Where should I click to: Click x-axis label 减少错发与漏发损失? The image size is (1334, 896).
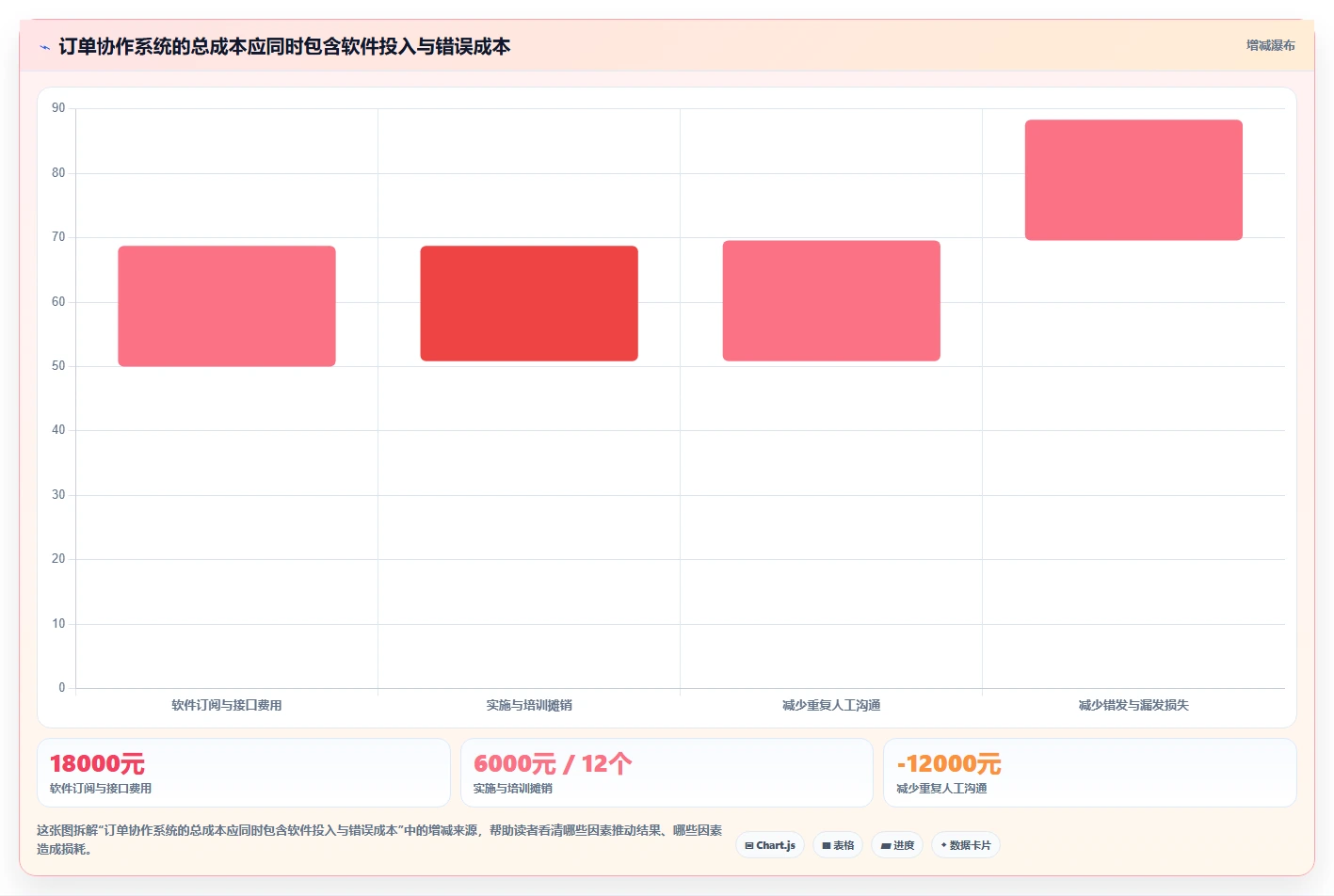coord(1133,705)
